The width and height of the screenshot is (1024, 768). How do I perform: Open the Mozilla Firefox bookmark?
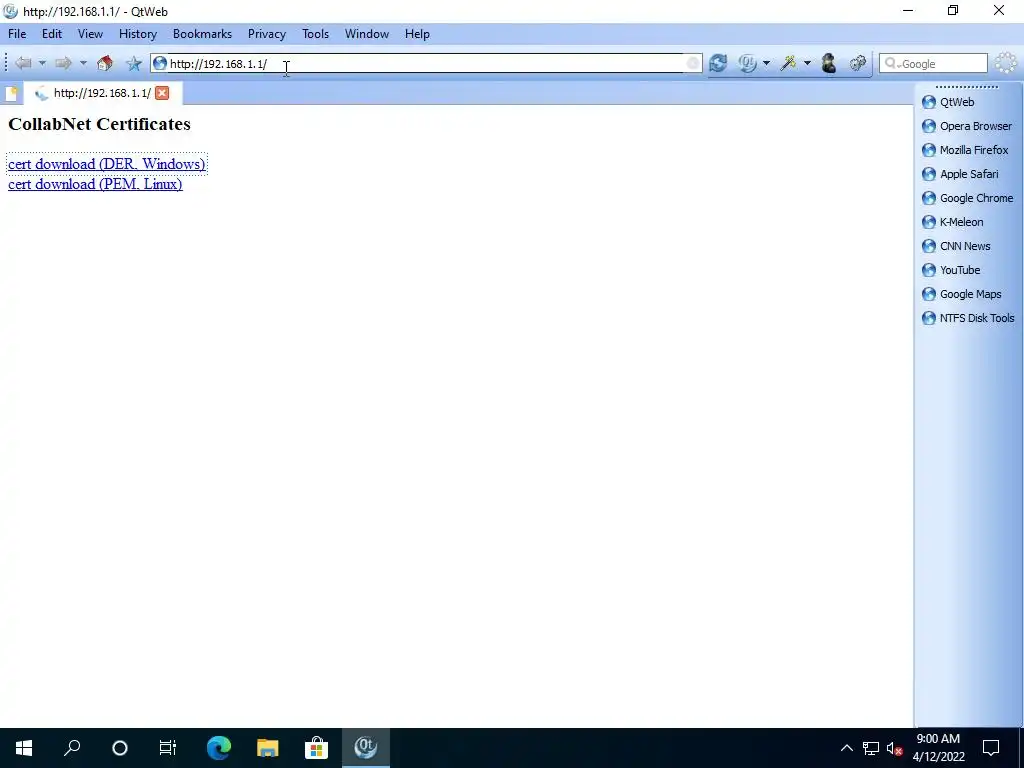click(x=965, y=150)
